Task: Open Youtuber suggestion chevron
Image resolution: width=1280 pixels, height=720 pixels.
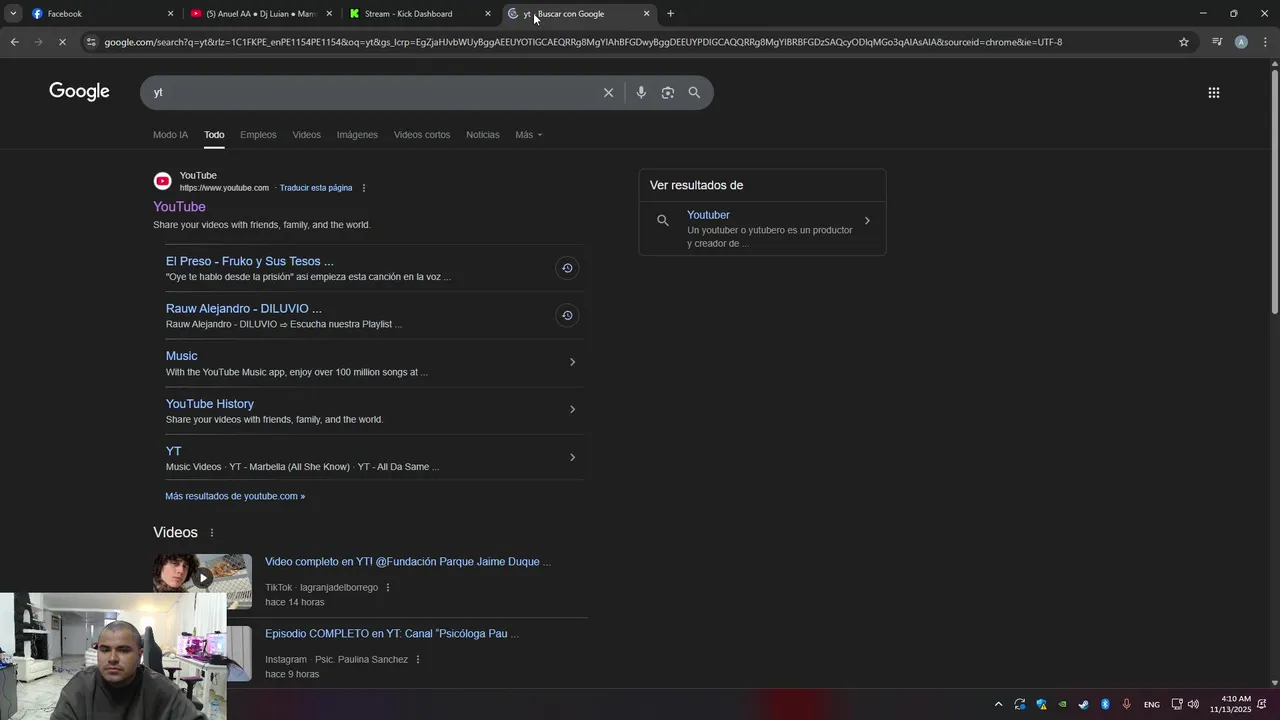Action: click(867, 221)
